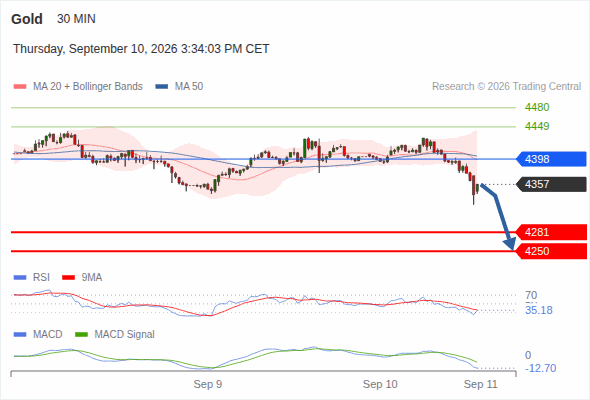Viewport: 590px width, 400px height.
Task: Click the 4398 pivot price tag
Action: pos(551,159)
